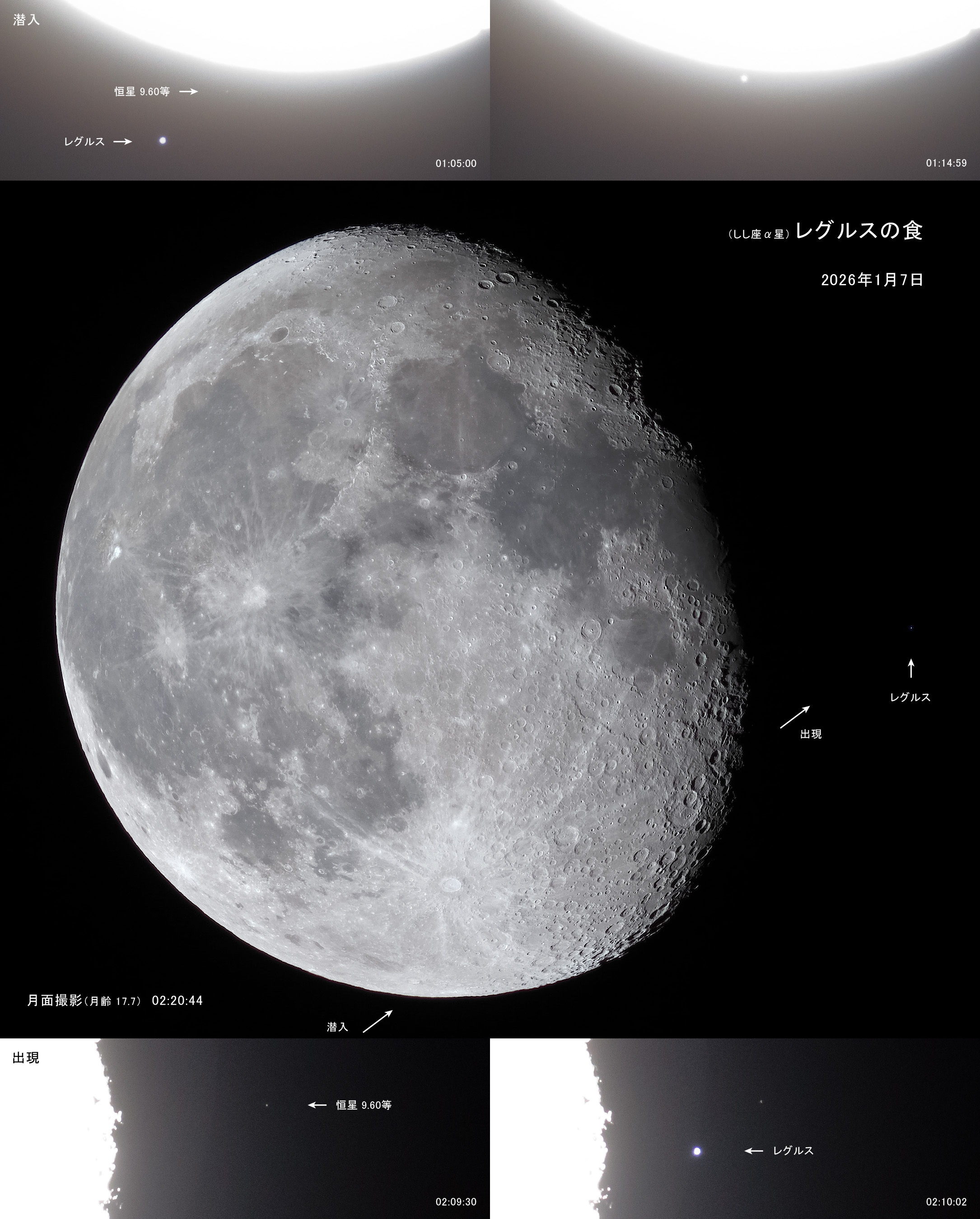
Task: Click the left arrow pointing at Regulus in the 02:10:02 frame
Action: [x=753, y=1150]
